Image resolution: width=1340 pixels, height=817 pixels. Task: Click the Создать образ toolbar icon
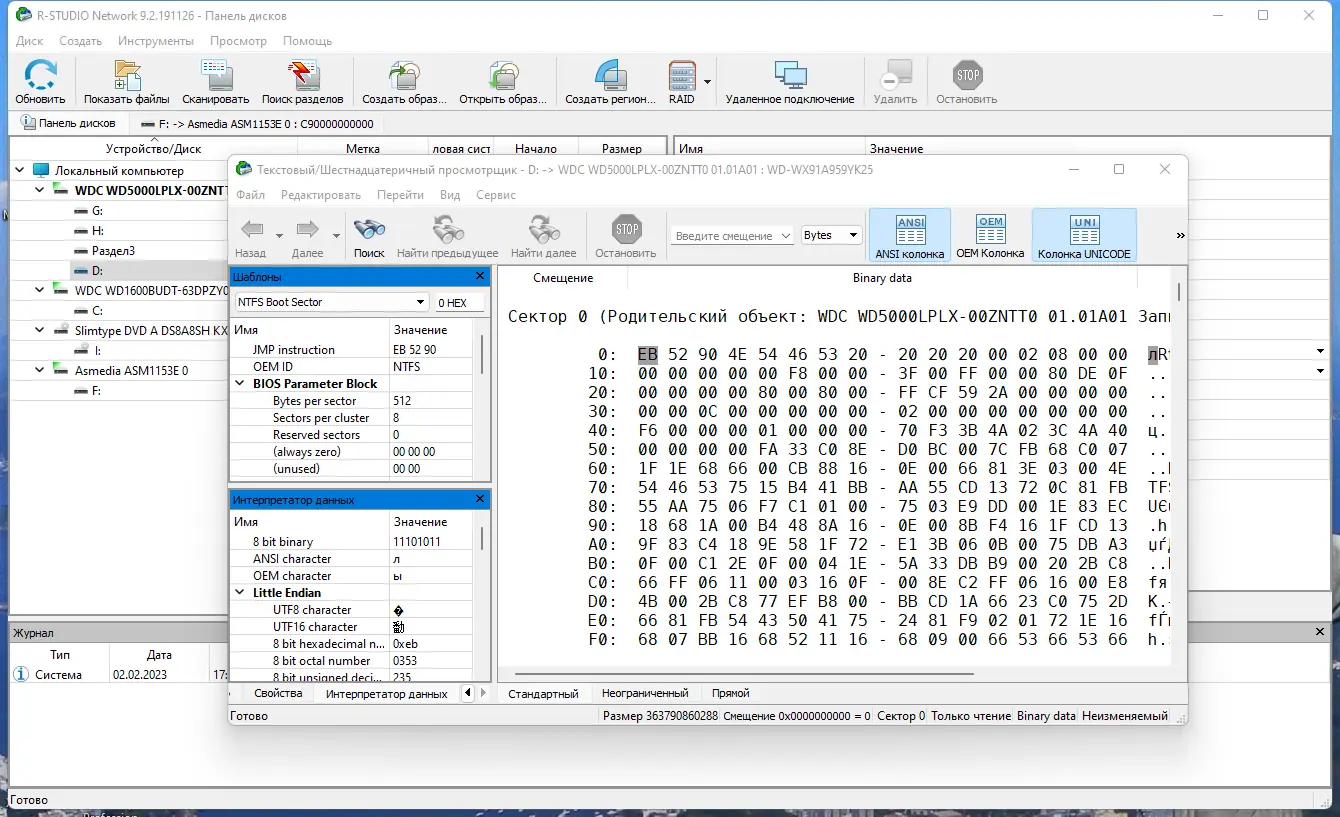pyautogui.click(x=404, y=76)
